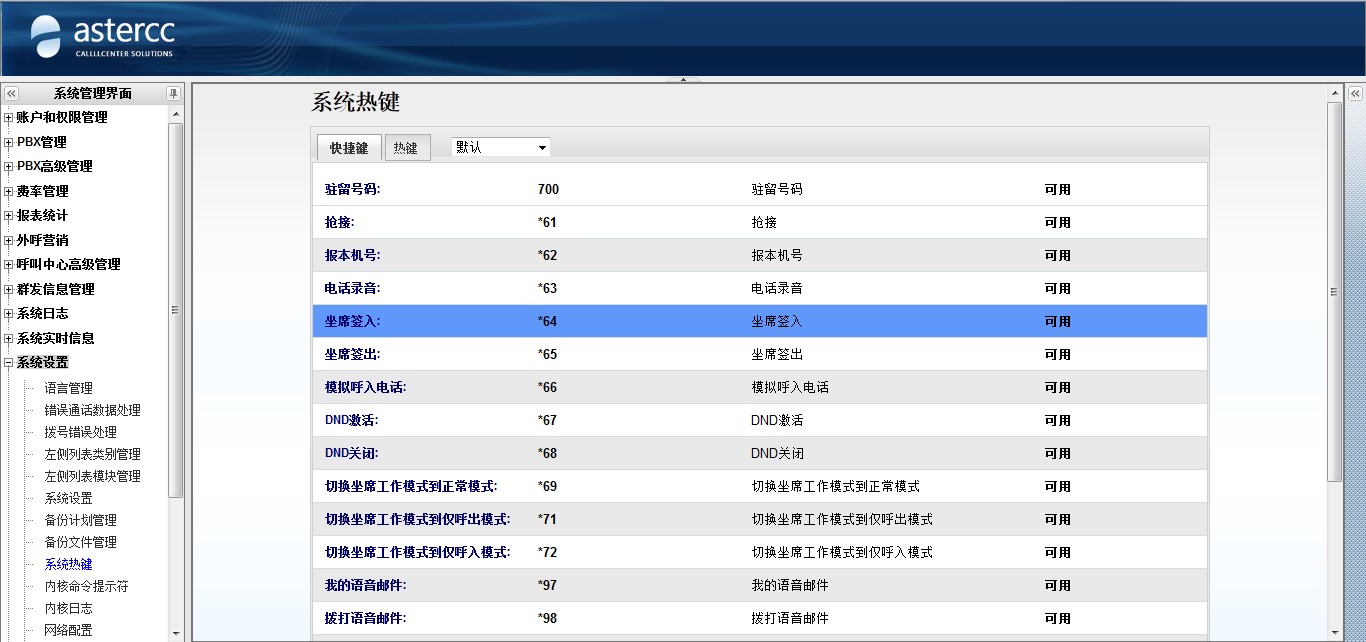Open 语言管理 in the sidebar
This screenshot has height=642, width=1366.
tap(68, 388)
